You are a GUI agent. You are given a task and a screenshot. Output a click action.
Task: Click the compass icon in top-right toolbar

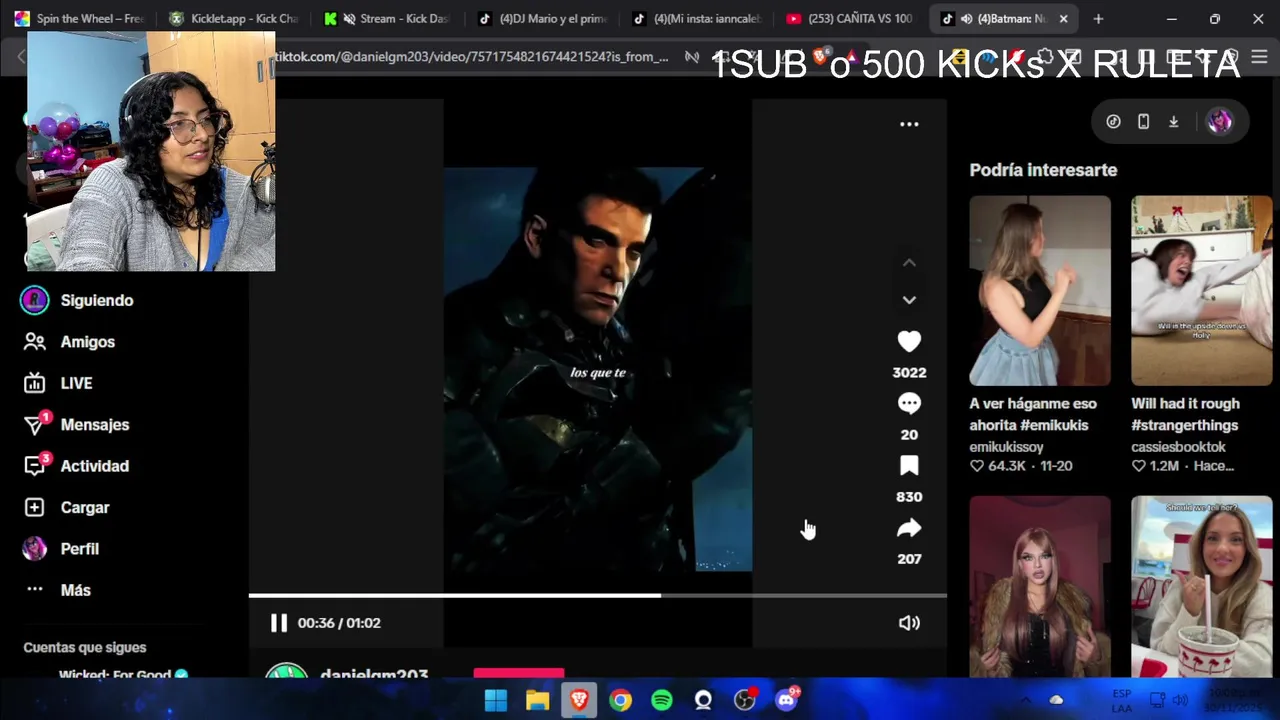click(x=1113, y=122)
